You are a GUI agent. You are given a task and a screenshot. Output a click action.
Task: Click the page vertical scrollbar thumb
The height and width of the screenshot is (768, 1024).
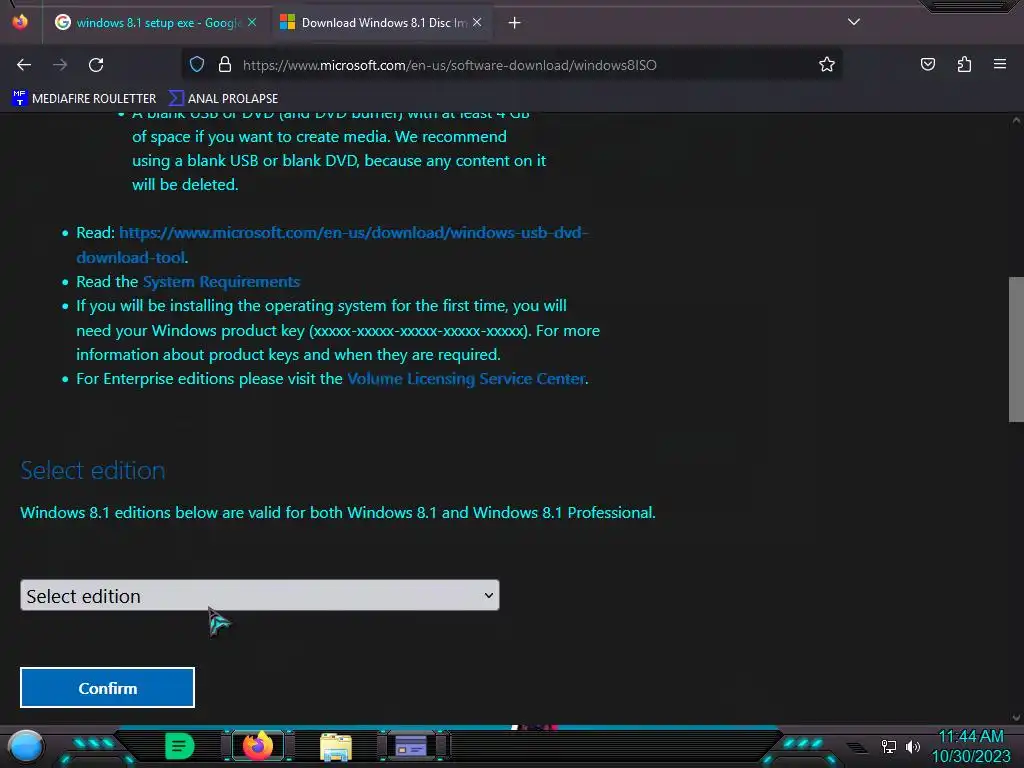pos(1016,349)
